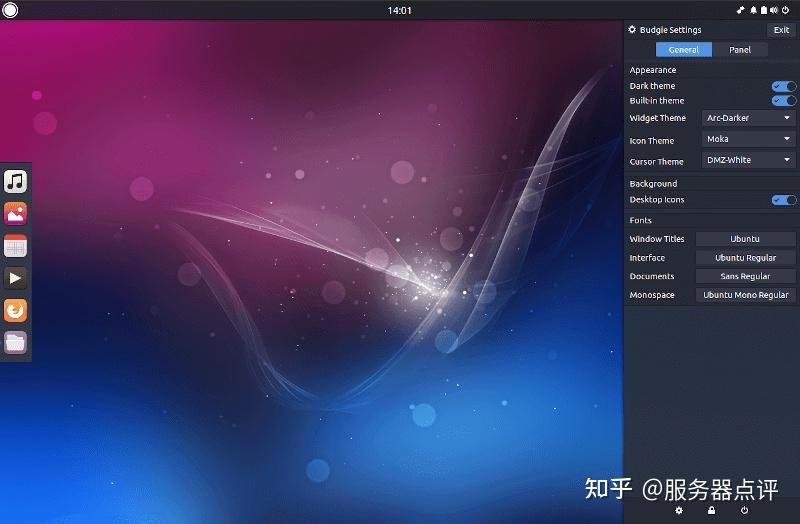Open the file manager dock icon
800x524 pixels.
[x=15, y=342]
